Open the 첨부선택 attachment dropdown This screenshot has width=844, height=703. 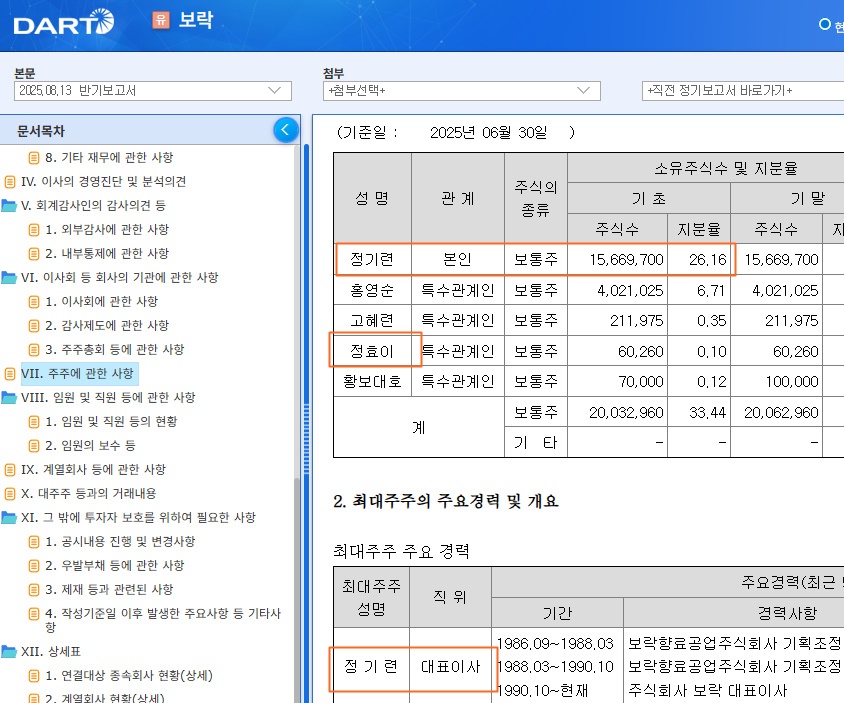point(461,91)
